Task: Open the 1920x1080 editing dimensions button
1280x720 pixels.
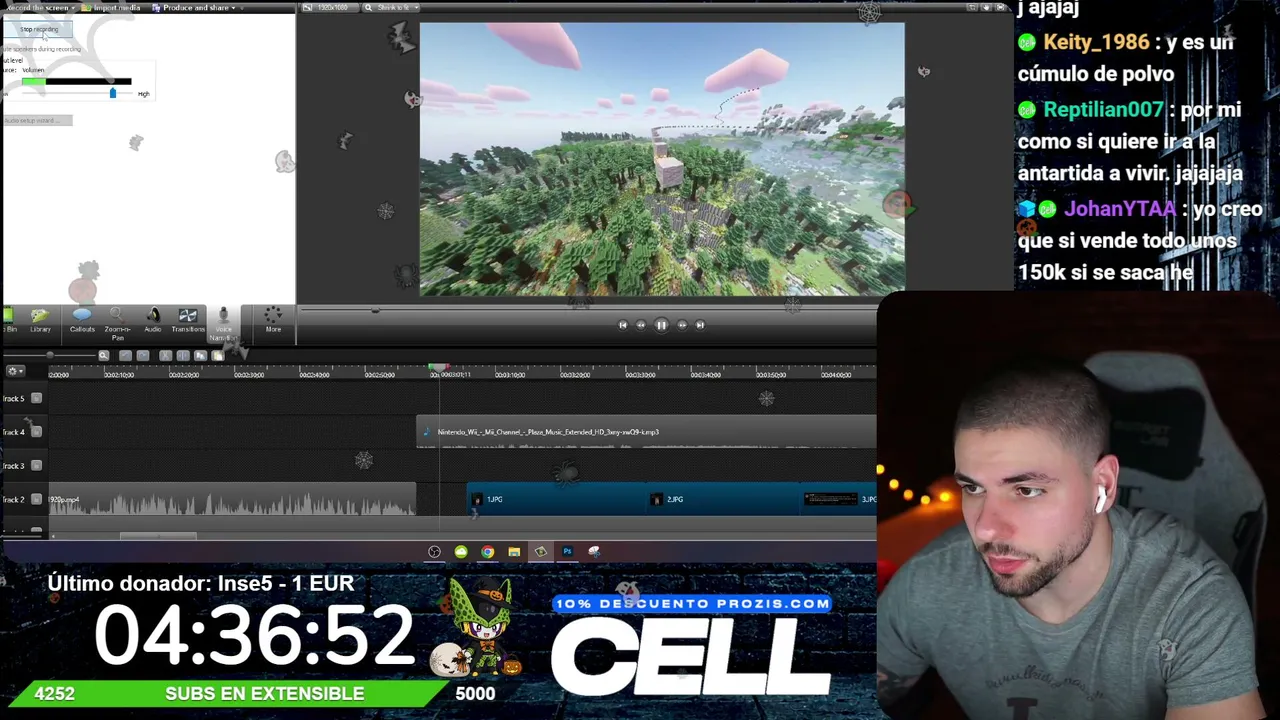Action: click(332, 8)
